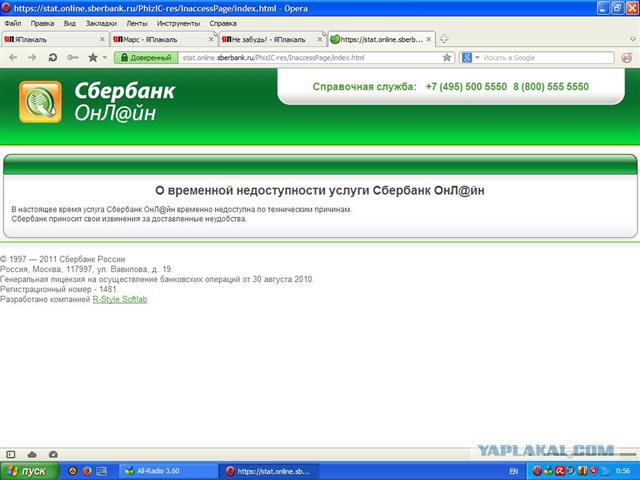
Task: Open the password manager key icon
Action: click(73, 58)
